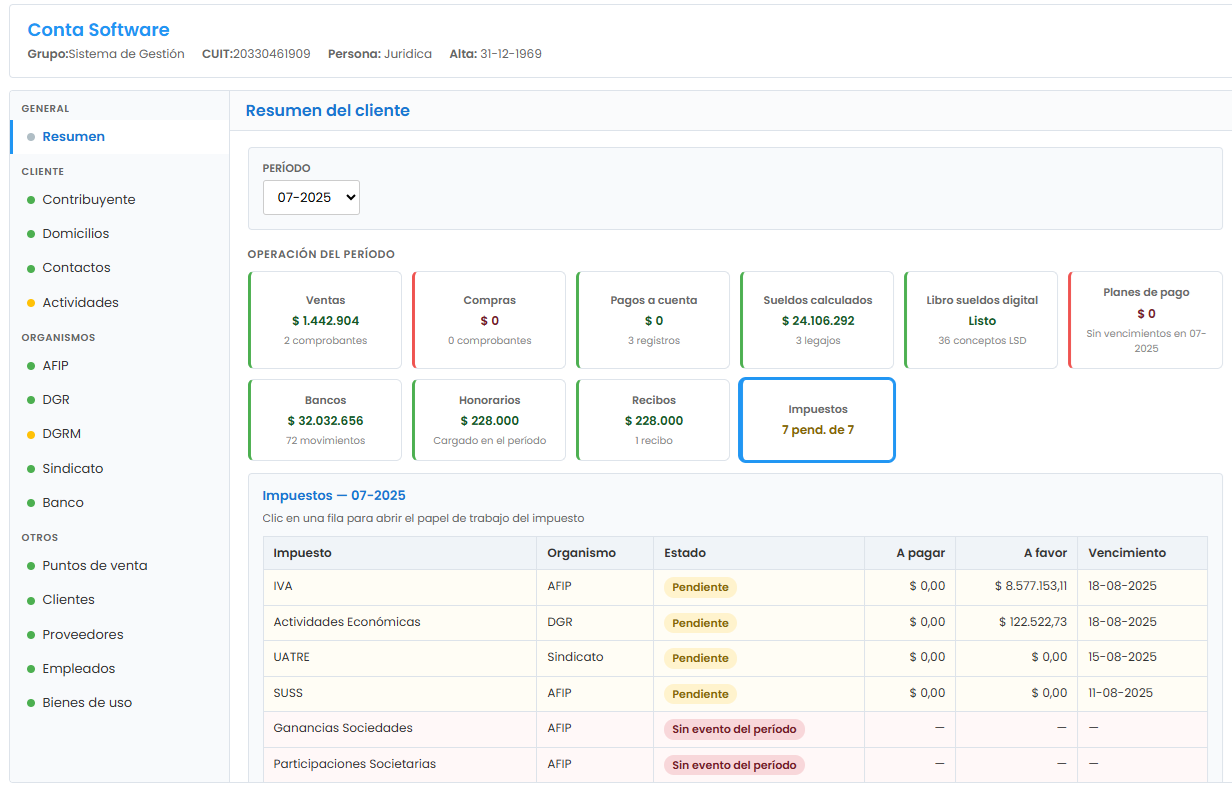The width and height of the screenshot is (1232, 785).
Task: Click the Compras summary card
Action: [x=489, y=320]
